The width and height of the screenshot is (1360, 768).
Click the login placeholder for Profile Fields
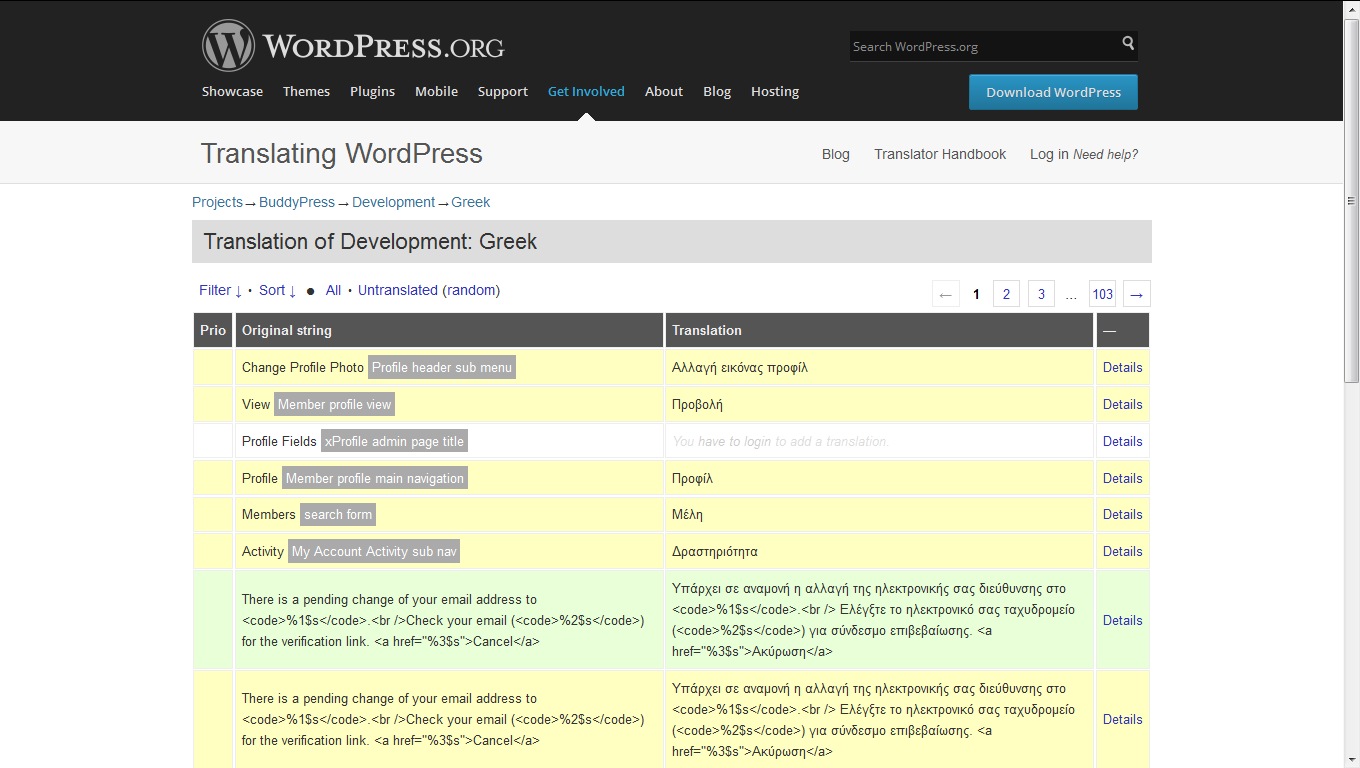(x=780, y=441)
